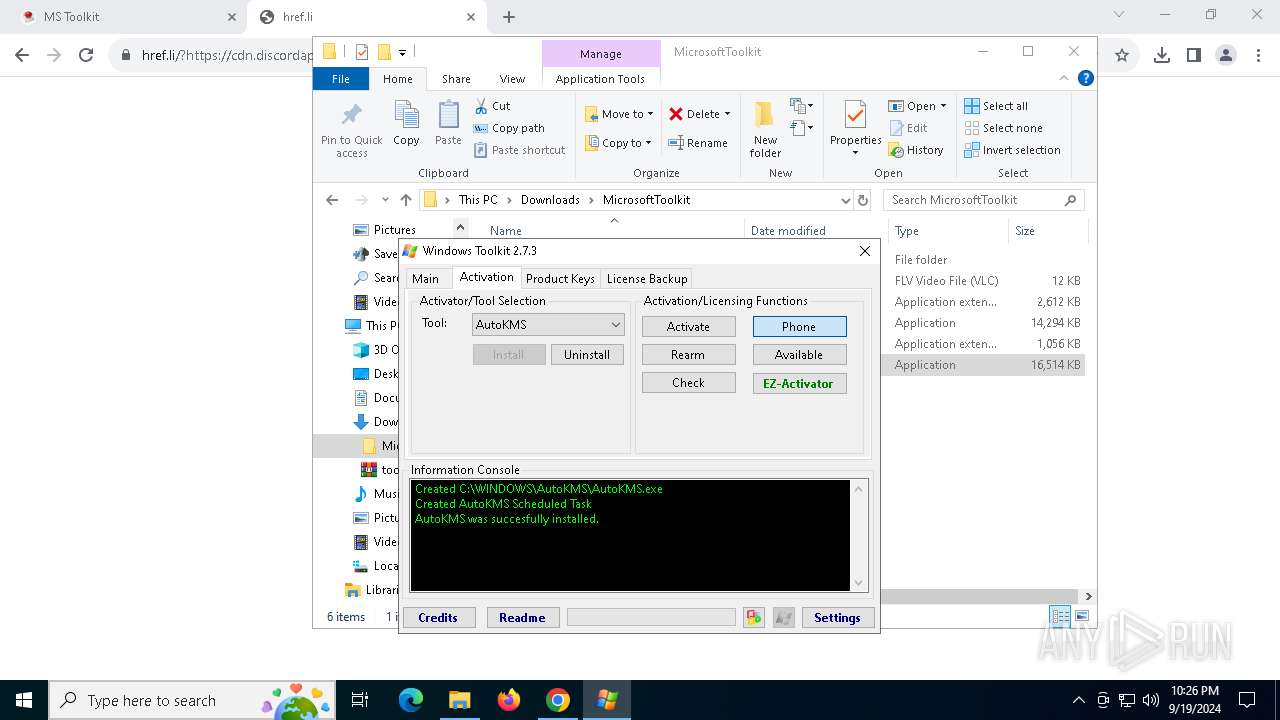Click the Phone activation button

pyautogui.click(x=799, y=327)
